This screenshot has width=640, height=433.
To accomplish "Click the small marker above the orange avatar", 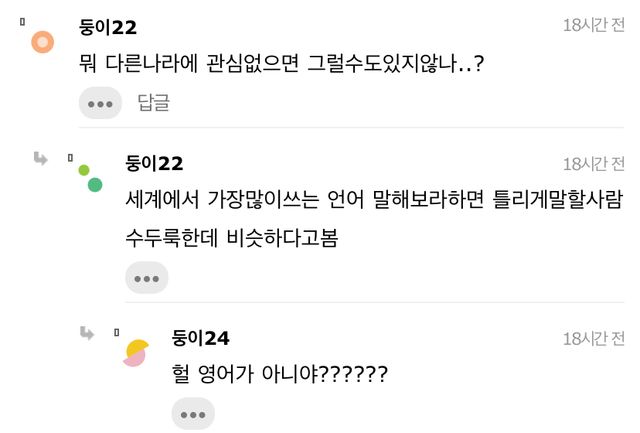I will pos(22,20).
